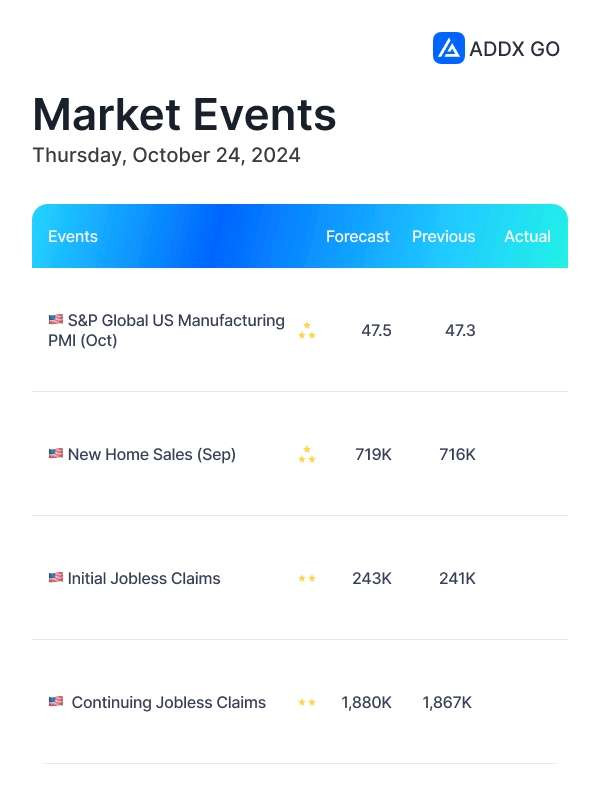
Task: Click the Thursday, October 24, 2024 date
Action: coord(166,155)
